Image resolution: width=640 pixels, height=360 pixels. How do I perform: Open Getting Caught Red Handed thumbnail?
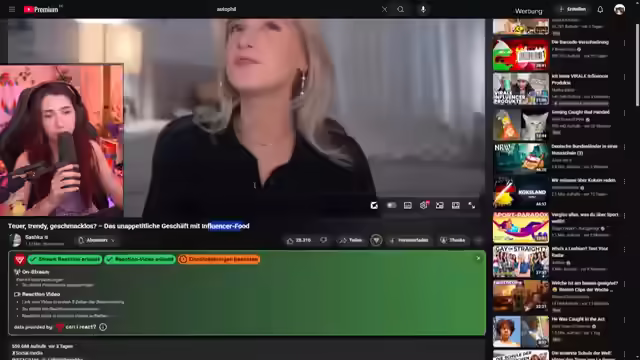(x=521, y=124)
